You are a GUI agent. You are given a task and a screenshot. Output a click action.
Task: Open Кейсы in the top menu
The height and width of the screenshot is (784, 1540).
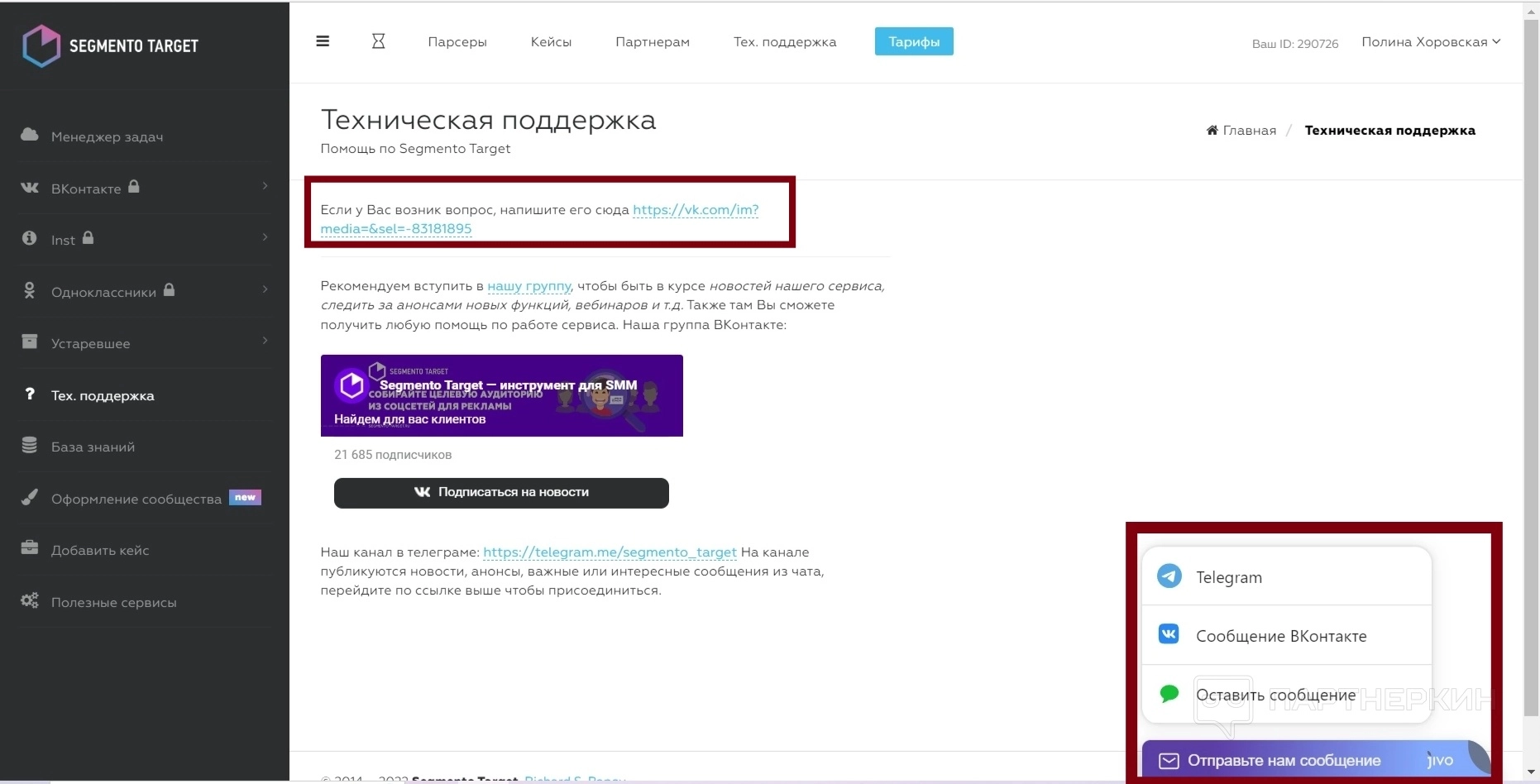click(551, 42)
